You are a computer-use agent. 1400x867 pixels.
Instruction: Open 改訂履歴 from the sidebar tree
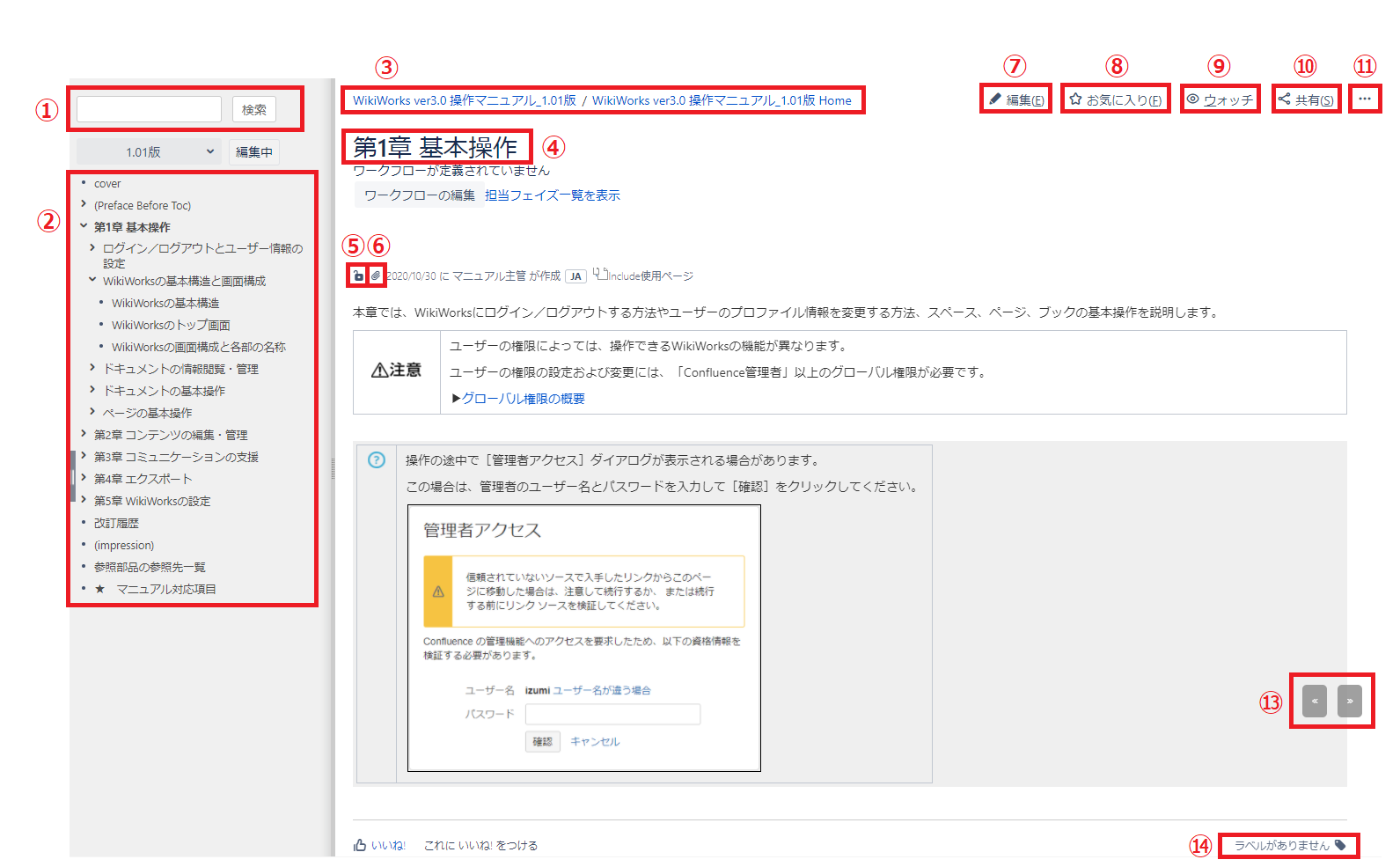116,523
